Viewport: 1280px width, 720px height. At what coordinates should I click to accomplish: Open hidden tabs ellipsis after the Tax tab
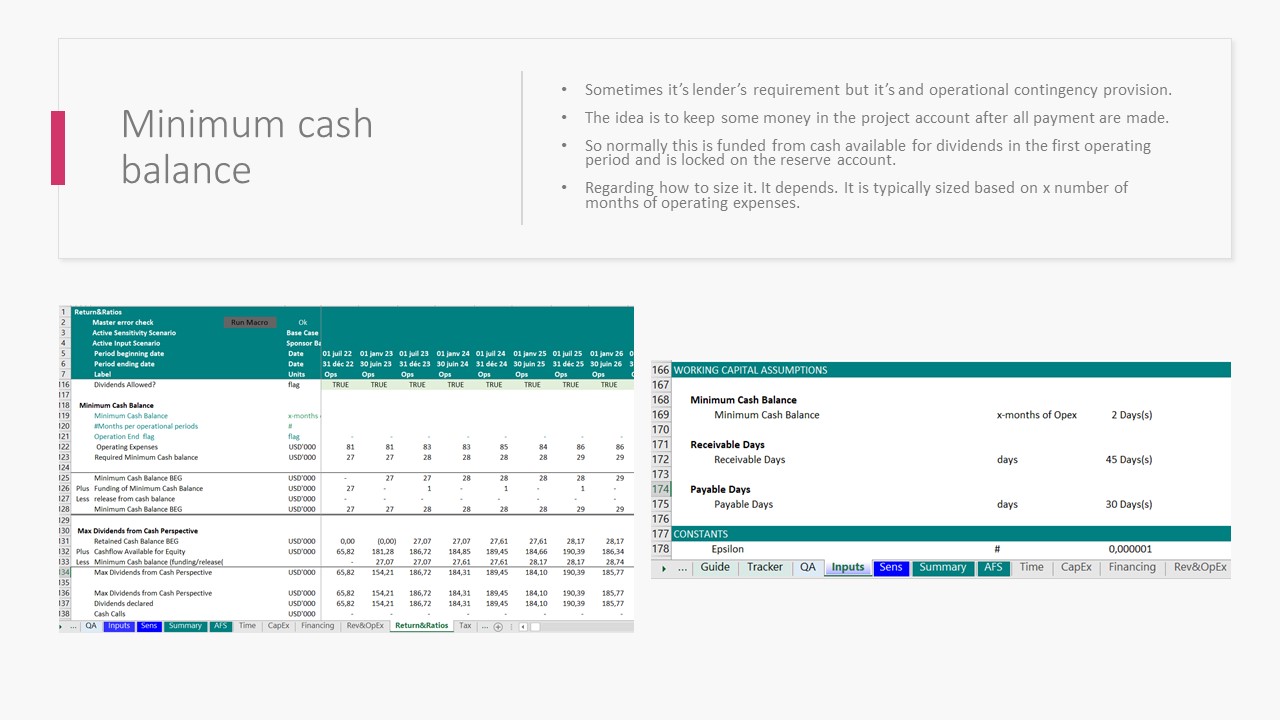pos(485,626)
